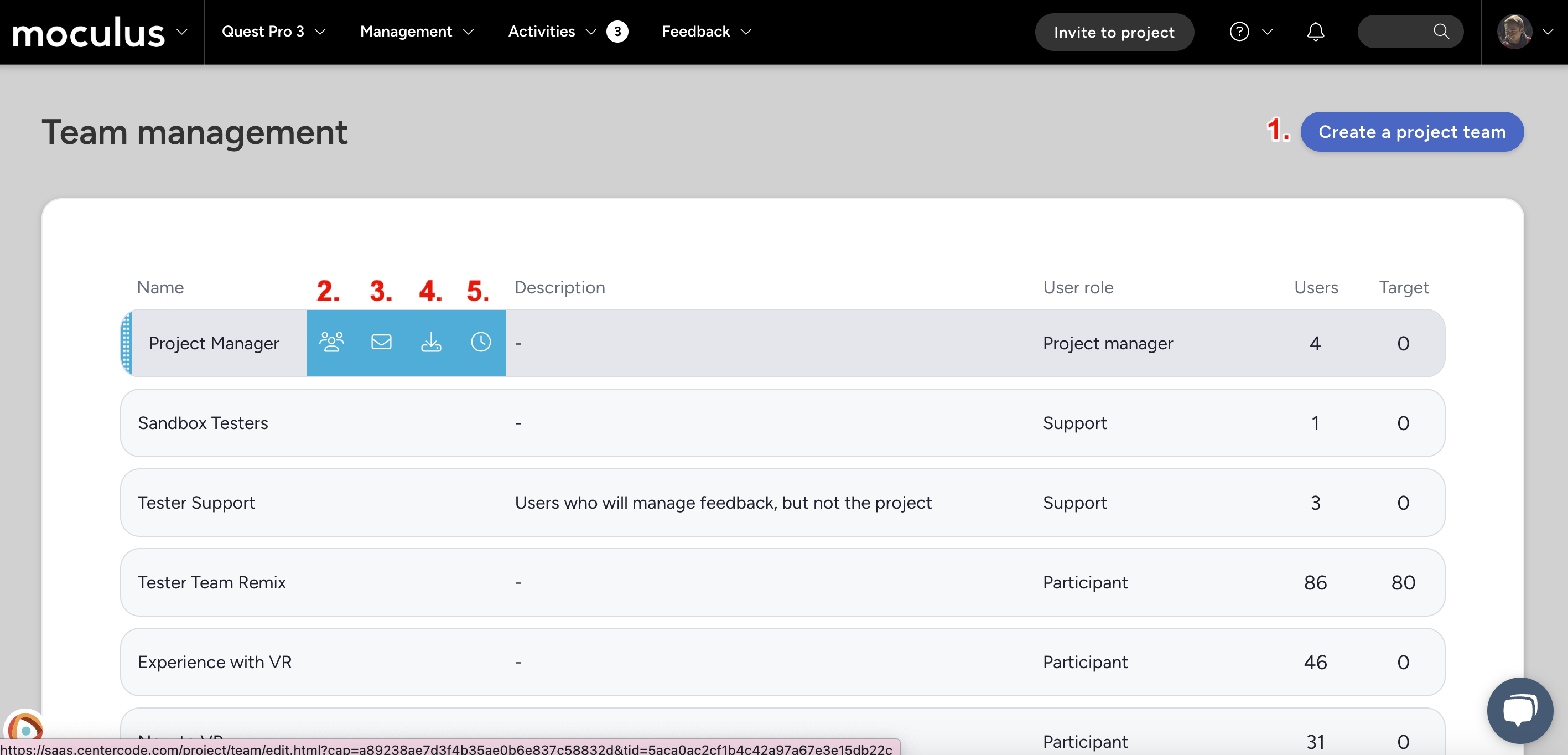Click users count 1 in Sandbox Testers row

pos(1315,423)
